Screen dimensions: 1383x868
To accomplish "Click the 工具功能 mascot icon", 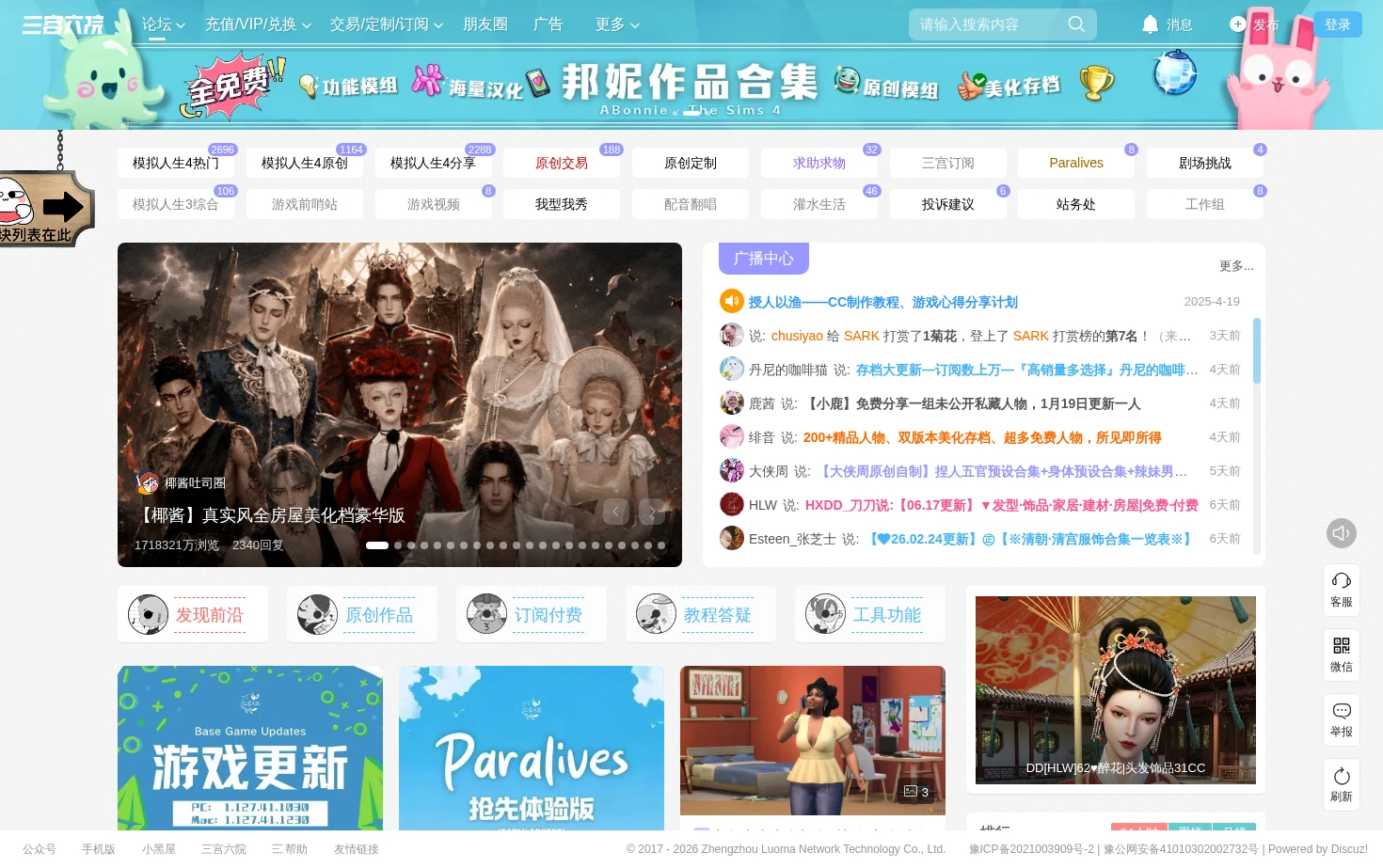I will (x=825, y=615).
